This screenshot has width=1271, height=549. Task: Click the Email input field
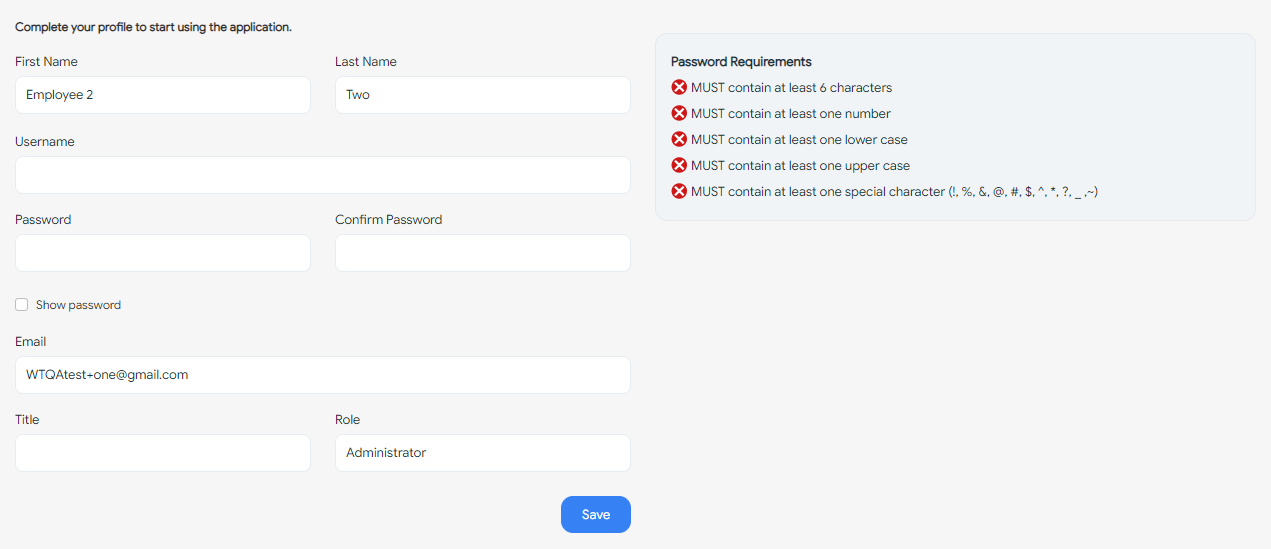pyautogui.click(x=322, y=375)
